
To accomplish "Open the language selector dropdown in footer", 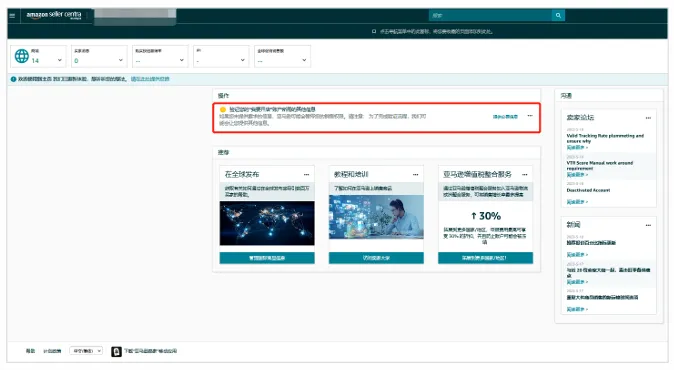I will coord(86,351).
